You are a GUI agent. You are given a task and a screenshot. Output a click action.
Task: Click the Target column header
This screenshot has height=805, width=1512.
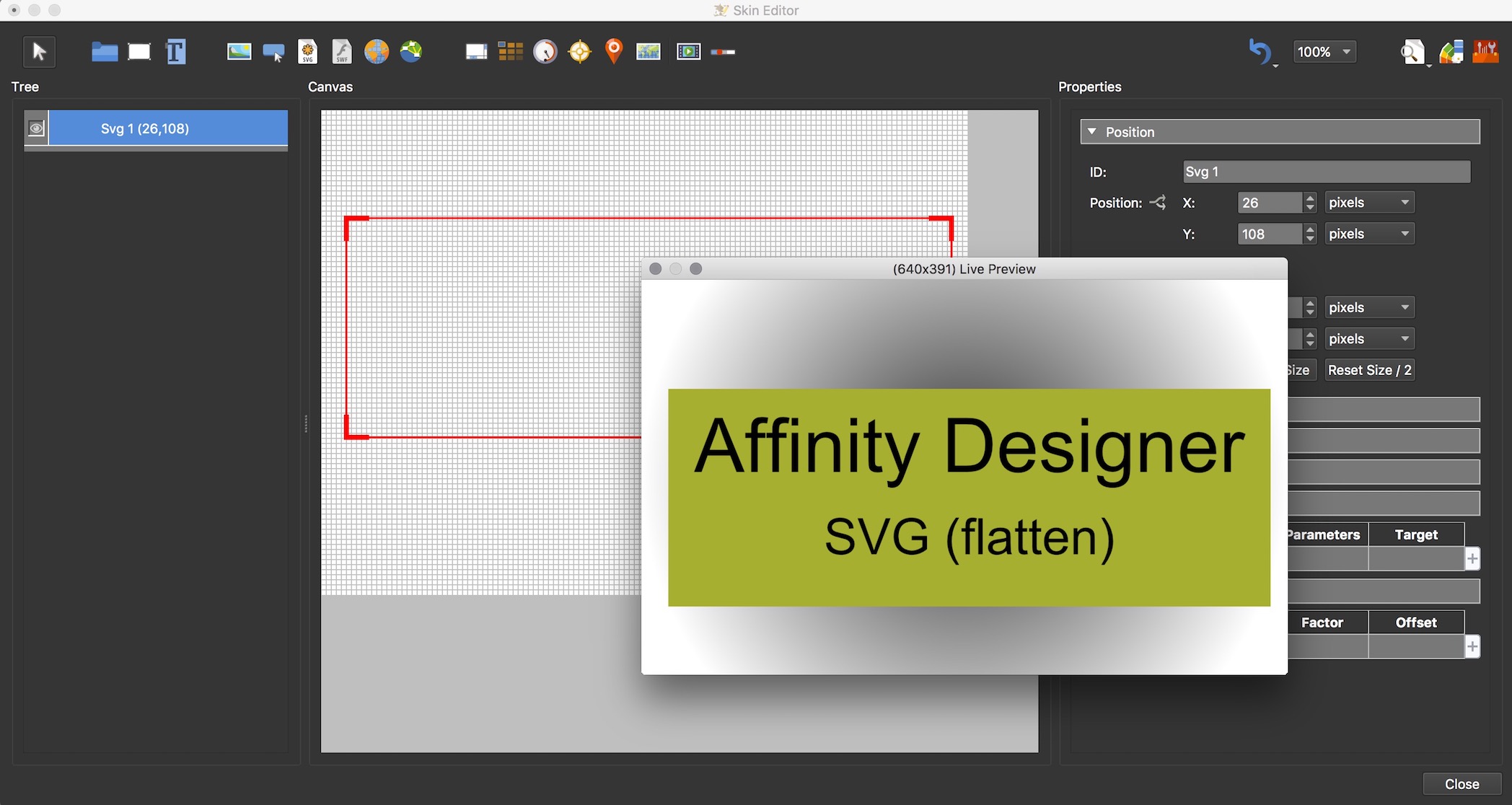coord(1416,535)
